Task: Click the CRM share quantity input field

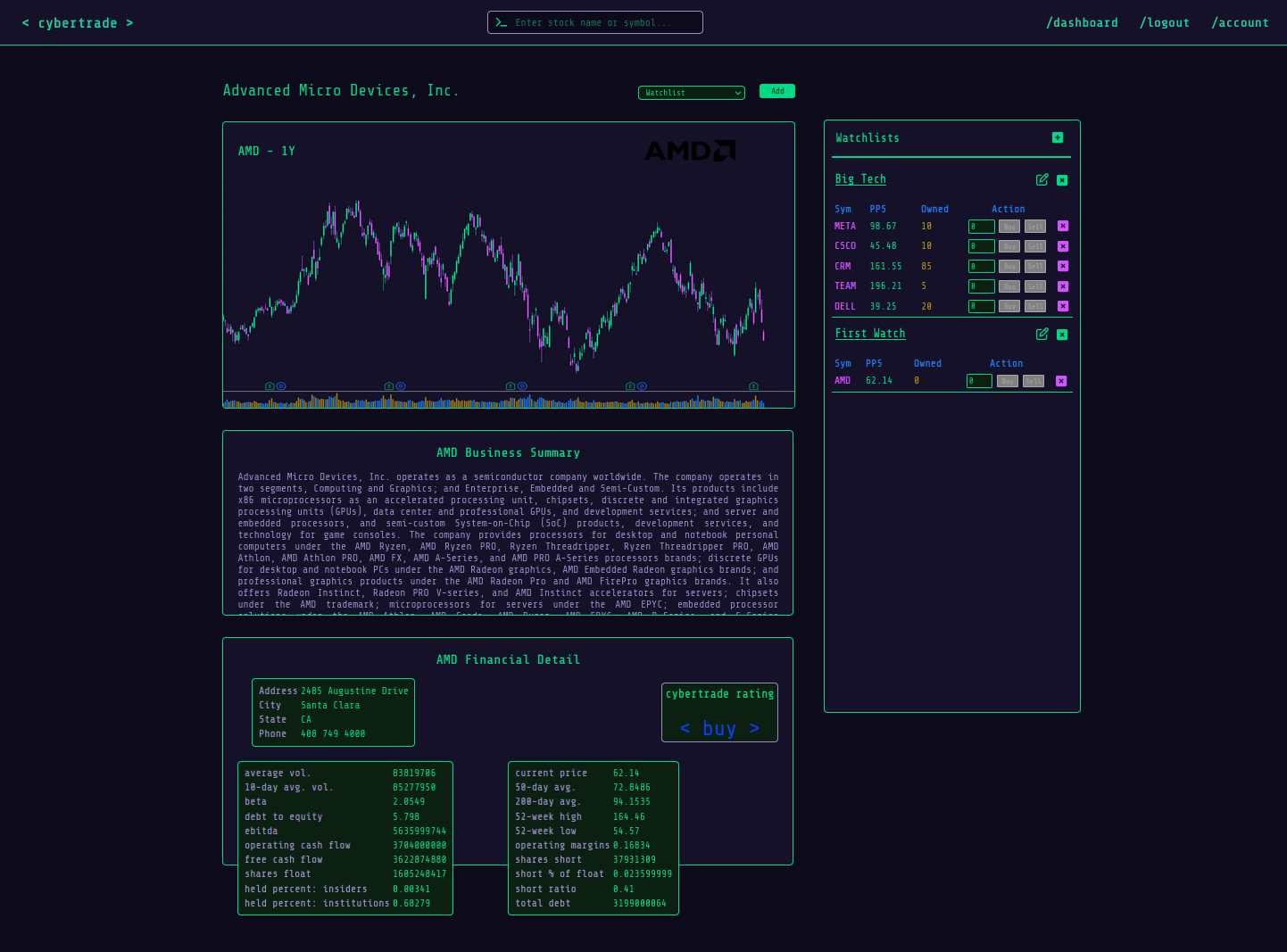Action: (981, 266)
